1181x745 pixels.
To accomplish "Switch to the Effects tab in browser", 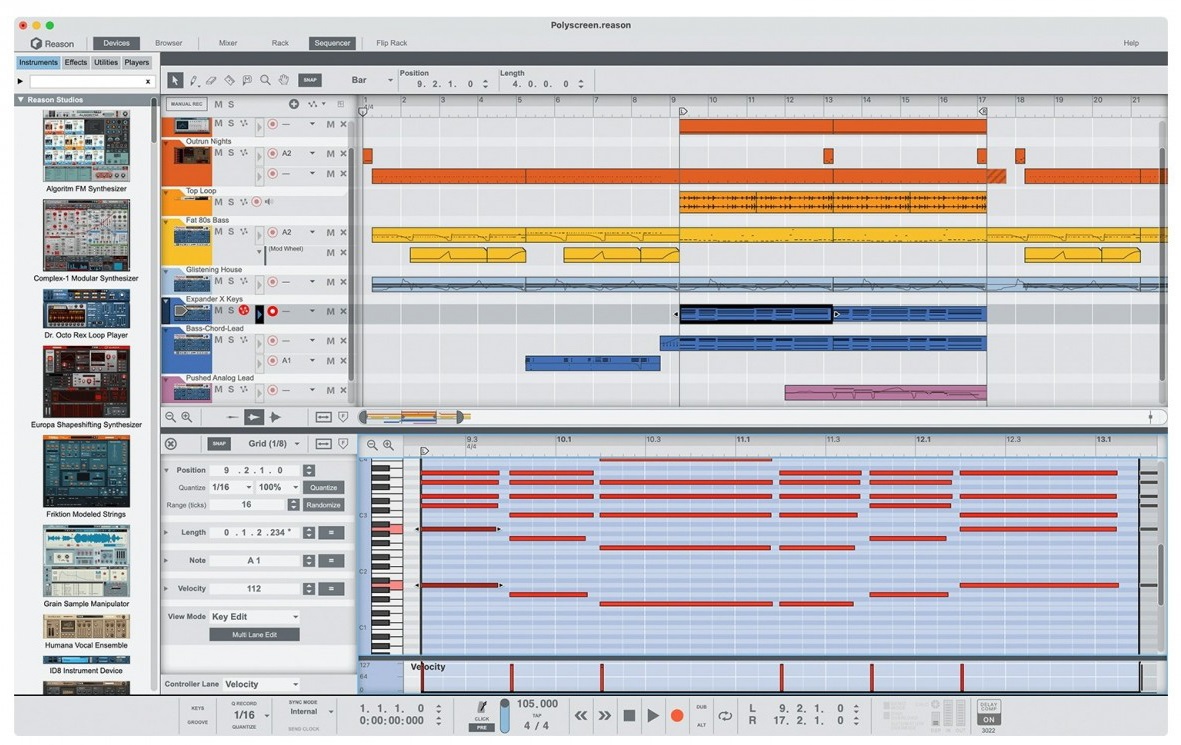I will coord(76,63).
